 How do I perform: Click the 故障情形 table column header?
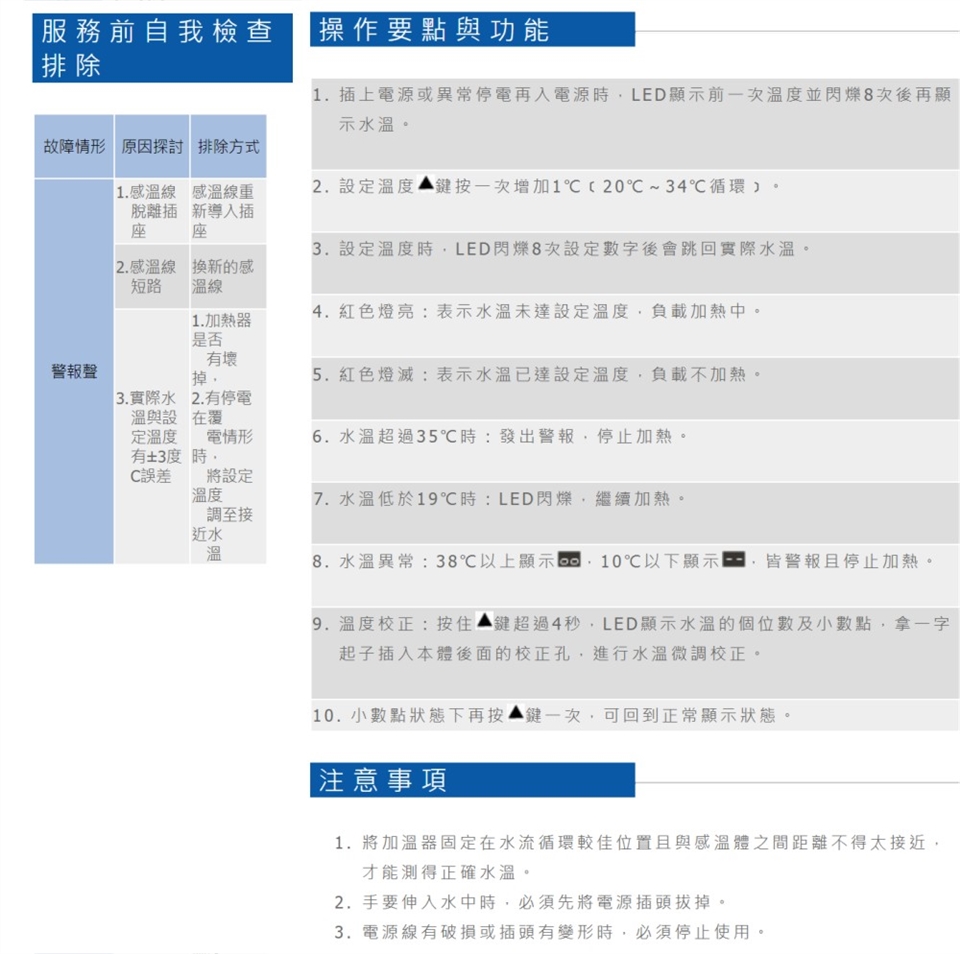pyautogui.click(x=74, y=147)
